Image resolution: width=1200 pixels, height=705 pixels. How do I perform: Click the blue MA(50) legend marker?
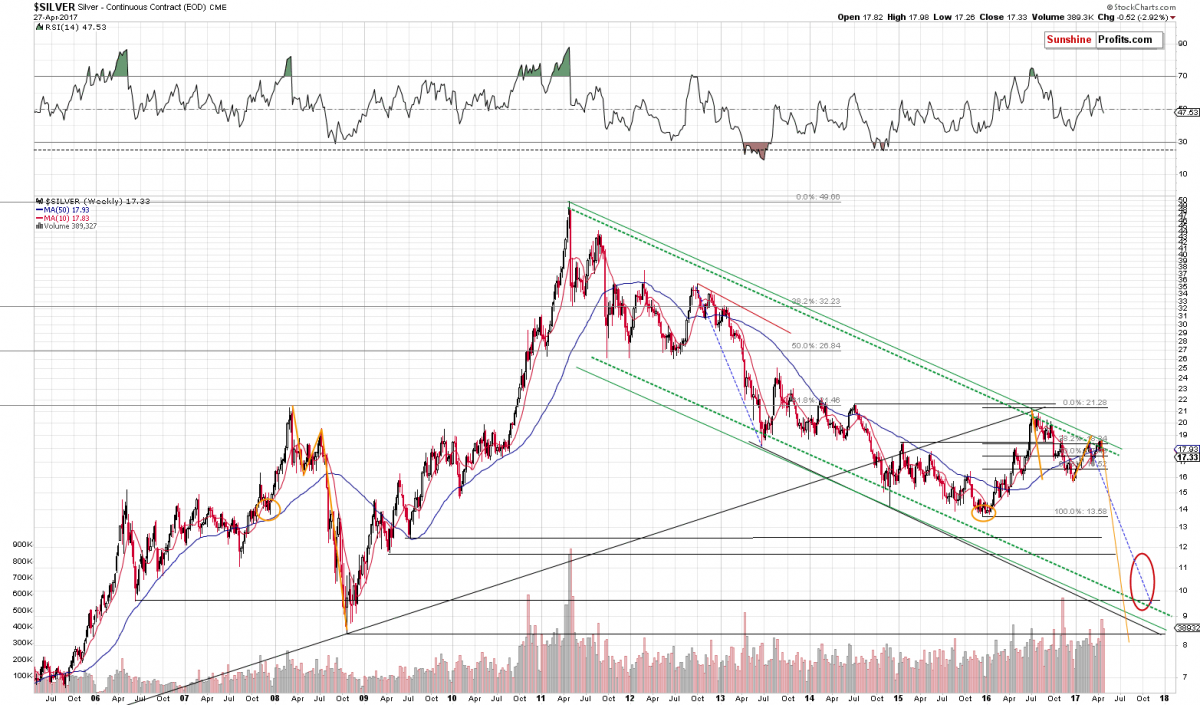click(37, 210)
